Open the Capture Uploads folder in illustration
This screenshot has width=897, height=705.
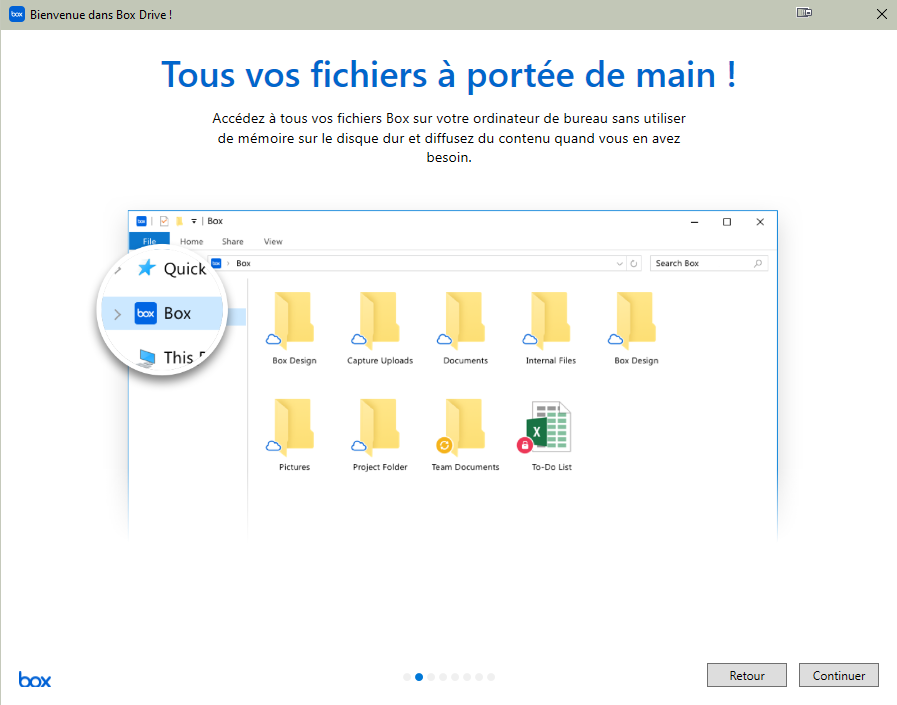[x=379, y=329]
